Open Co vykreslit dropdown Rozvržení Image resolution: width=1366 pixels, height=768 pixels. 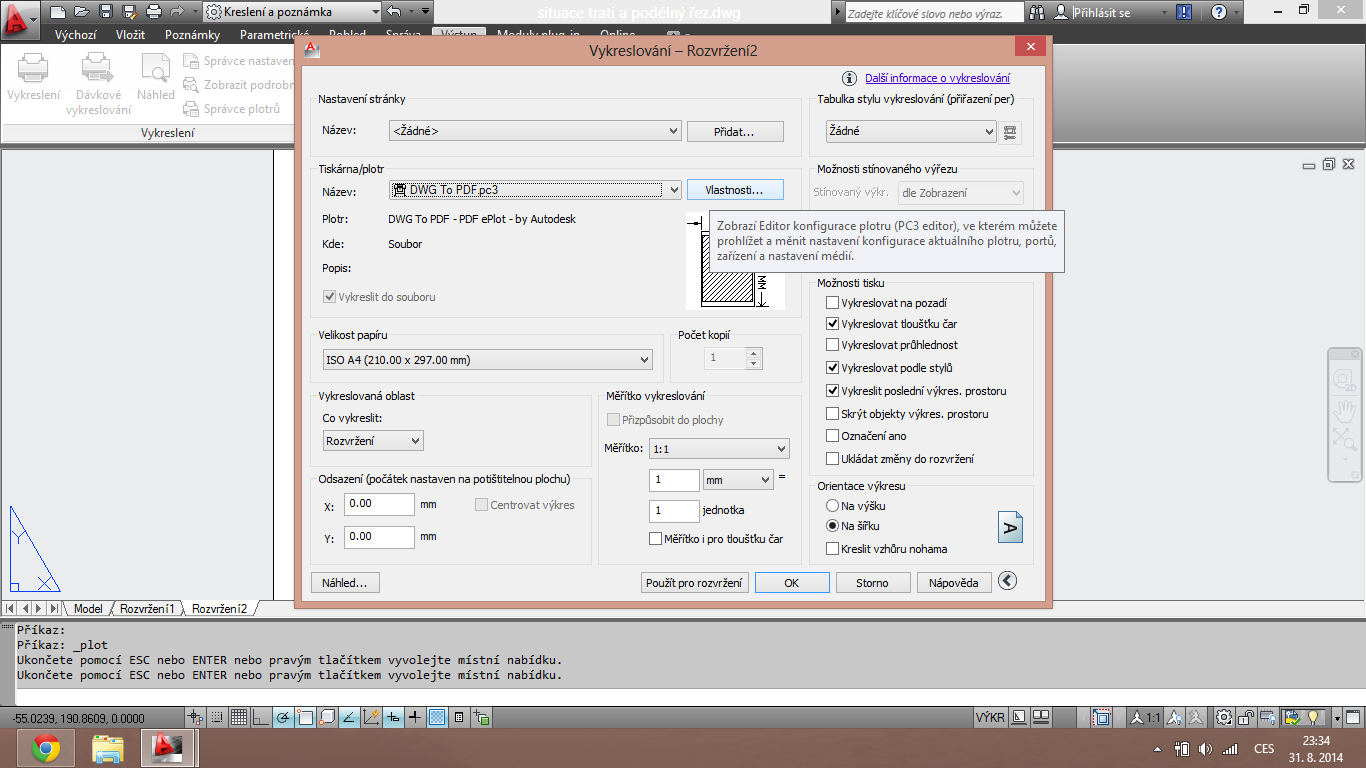tap(373, 440)
